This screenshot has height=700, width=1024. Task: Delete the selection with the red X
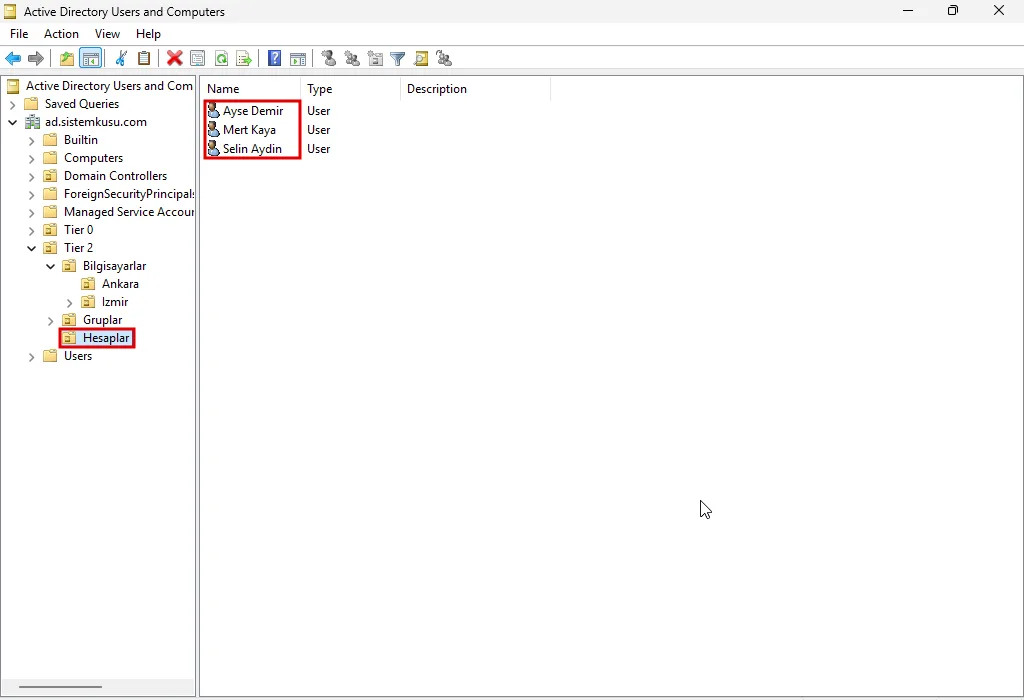point(174,59)
